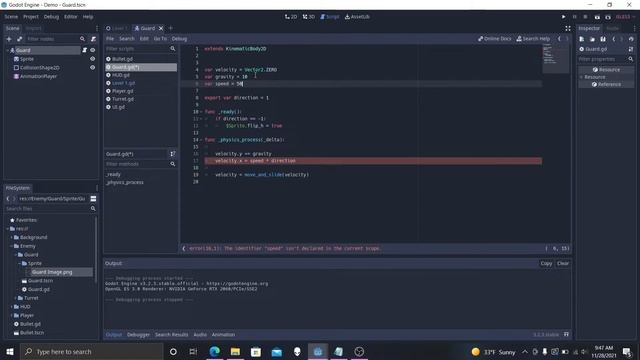
Task: Switch to the Import dock tab
Action: (x=33, y=28)
